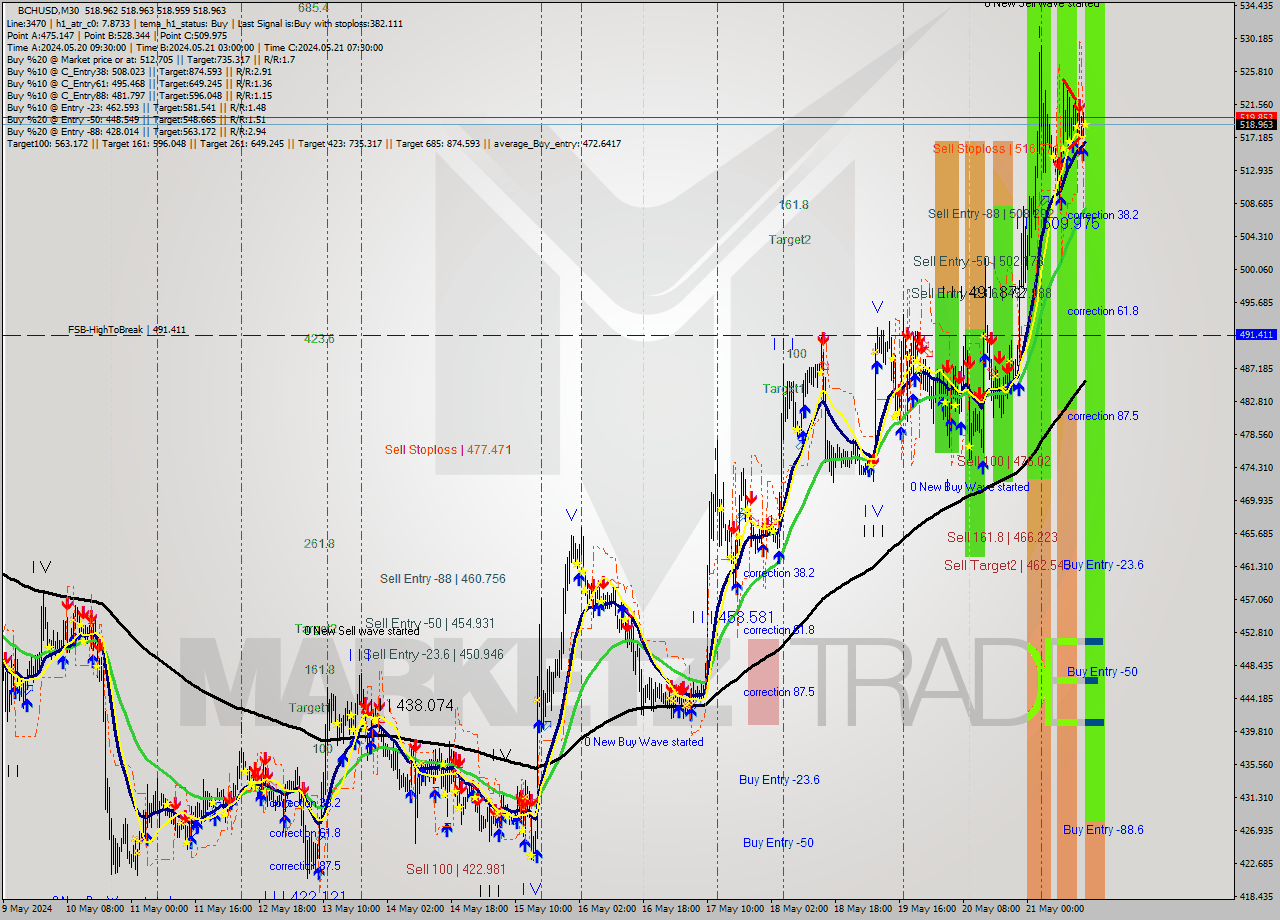Select the 487.185 price axis value

tap(1256, 369)
